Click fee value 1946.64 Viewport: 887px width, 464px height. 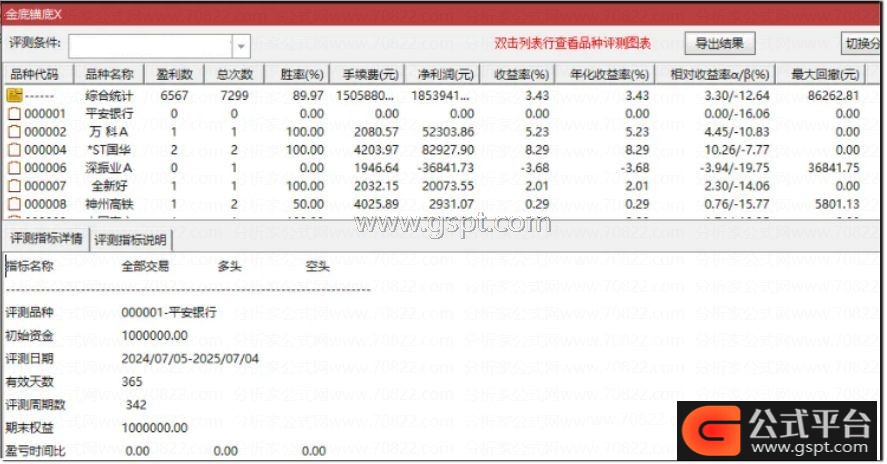coord(376,168)
